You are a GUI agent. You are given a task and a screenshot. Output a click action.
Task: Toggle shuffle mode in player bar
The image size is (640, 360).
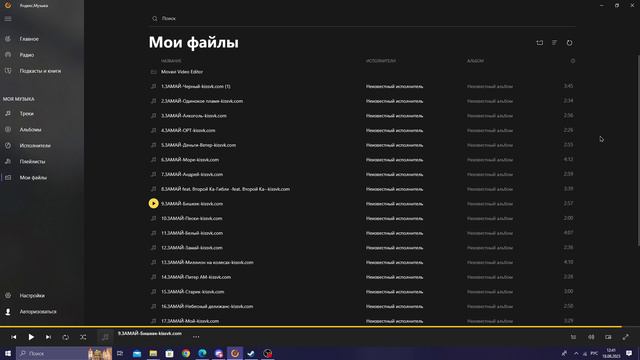pyautogui.click(x=83, y=337)
